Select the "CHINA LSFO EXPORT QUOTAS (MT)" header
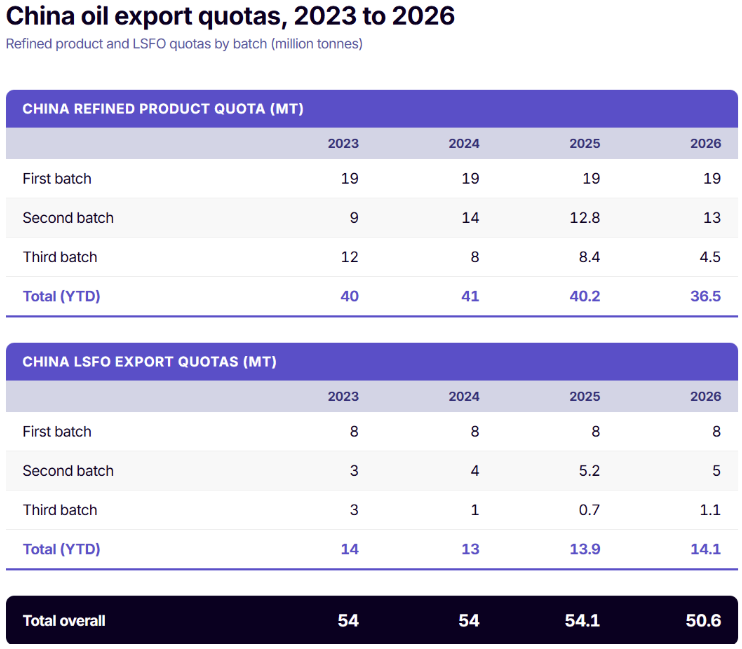This screenshot has width=742, height=649. tap(150, 362)
